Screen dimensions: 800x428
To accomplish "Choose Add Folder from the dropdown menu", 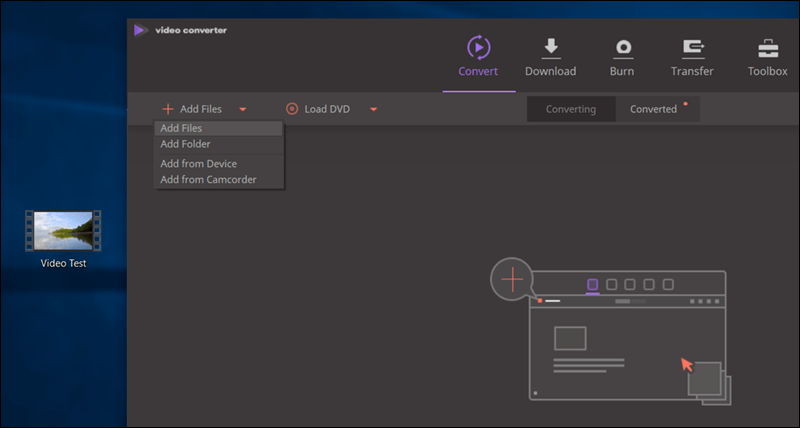I will click(x=218, y=144).
